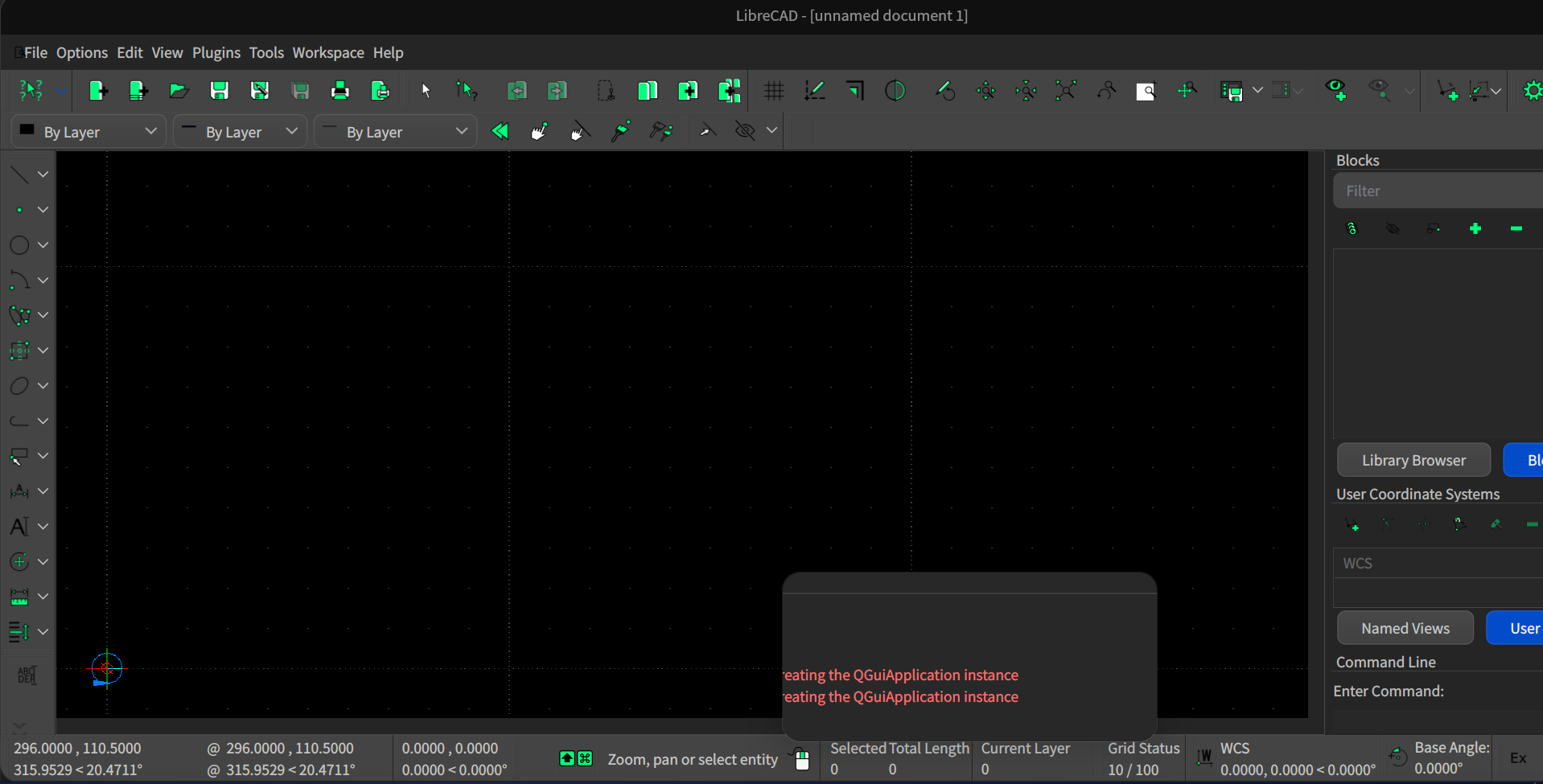Click the Ex button in status bar
The image size is (1543, 784).
pyautogui.click(x=1518, y=757)
